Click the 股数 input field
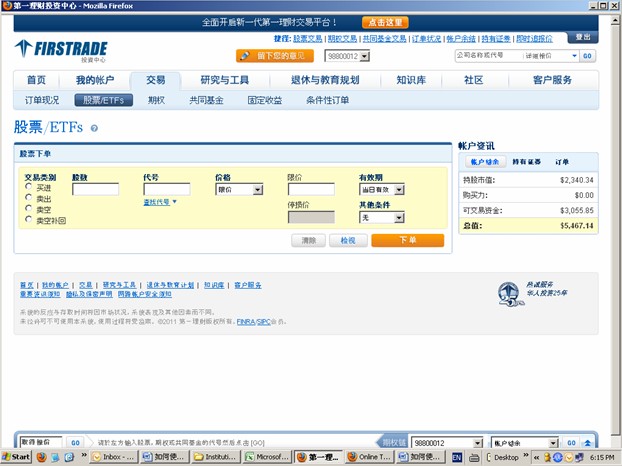Image resolution: width=622 pixels, height=466 pixels. pyautogui.click(x=95, y=189)
